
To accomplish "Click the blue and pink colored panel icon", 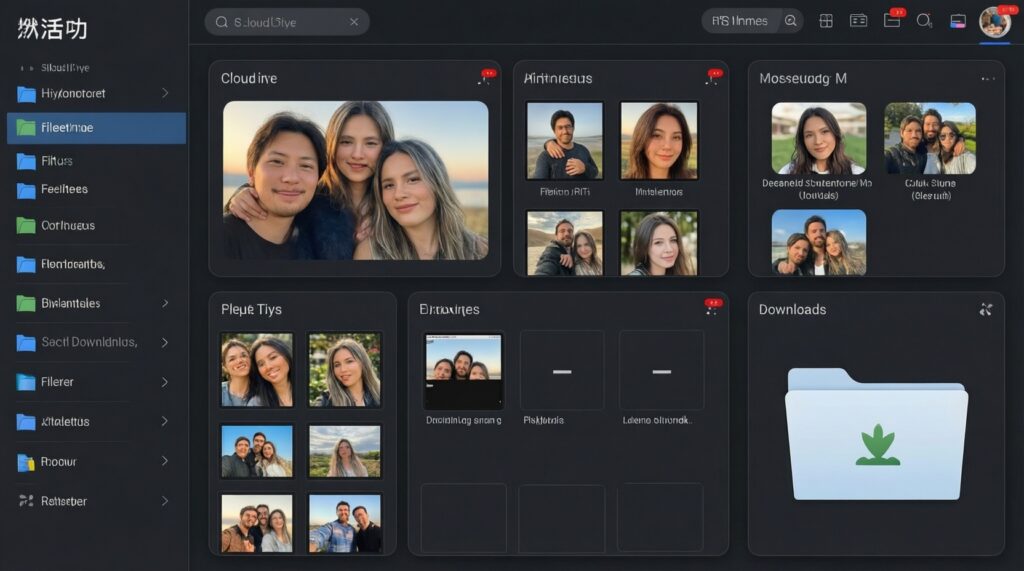I will (x=958, y=21).
